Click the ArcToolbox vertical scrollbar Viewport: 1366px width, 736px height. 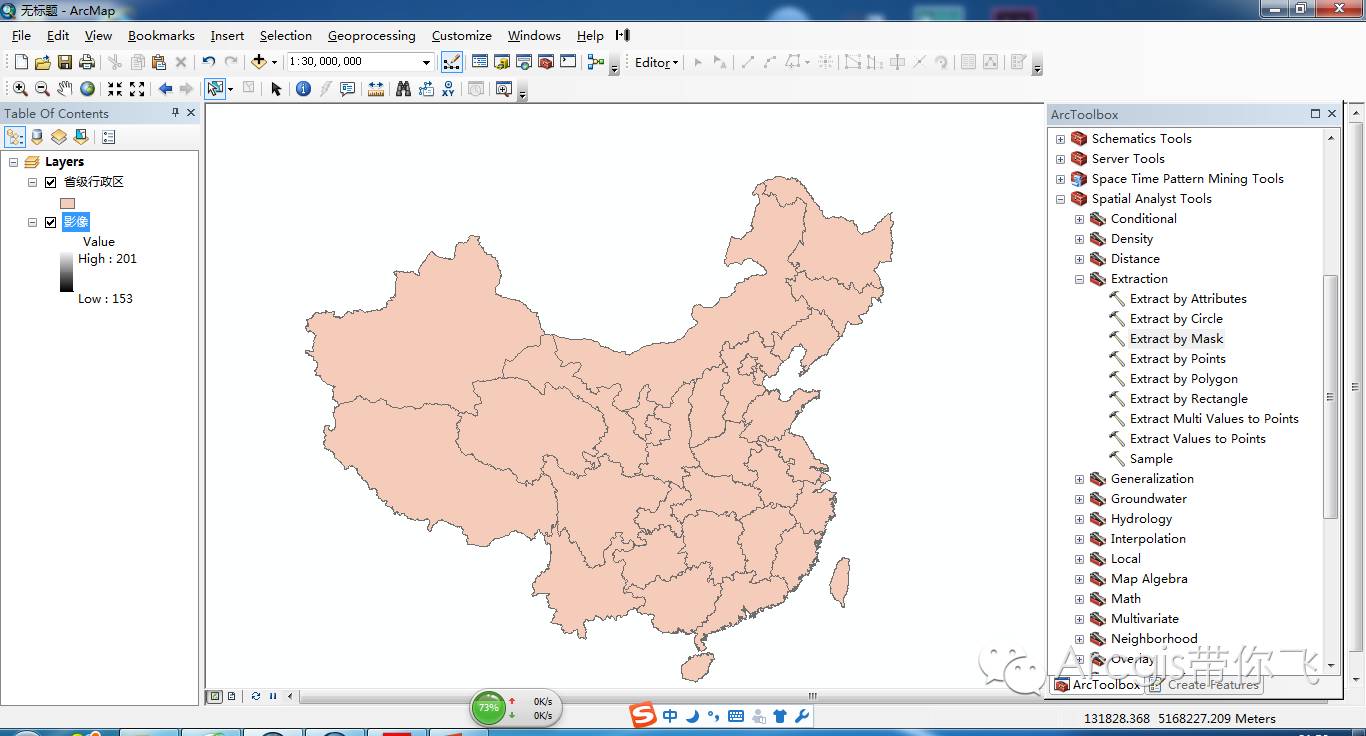pyautogui.click(x=1330, y=397)
